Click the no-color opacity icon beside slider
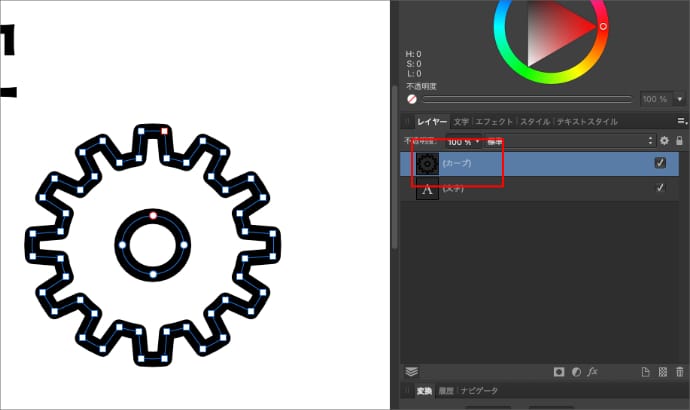Screen dimensions: 690x410 pos(412,99)
